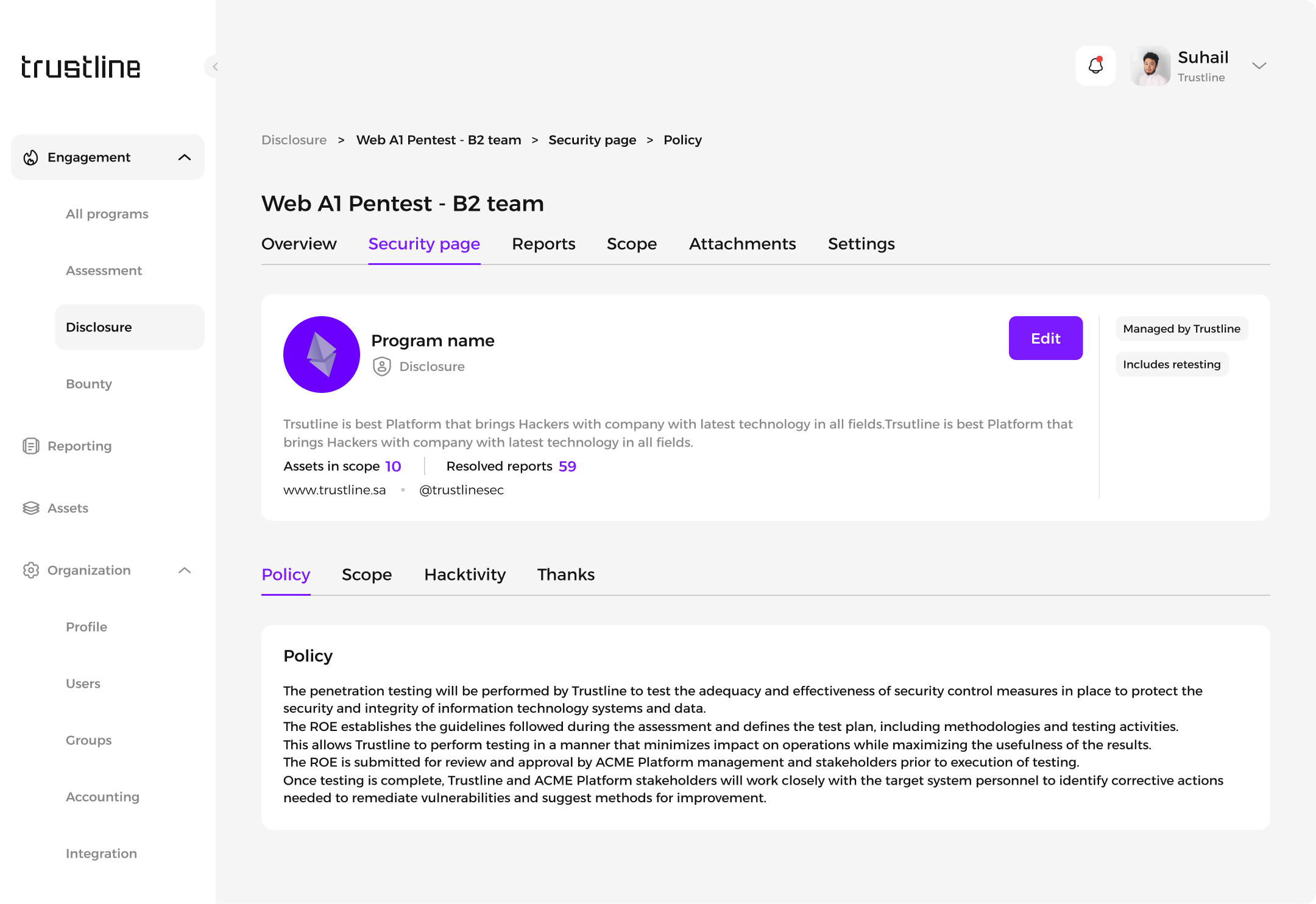Click the notification bell icon
Screen dimensions: 1316x904
pos(1095,66)
